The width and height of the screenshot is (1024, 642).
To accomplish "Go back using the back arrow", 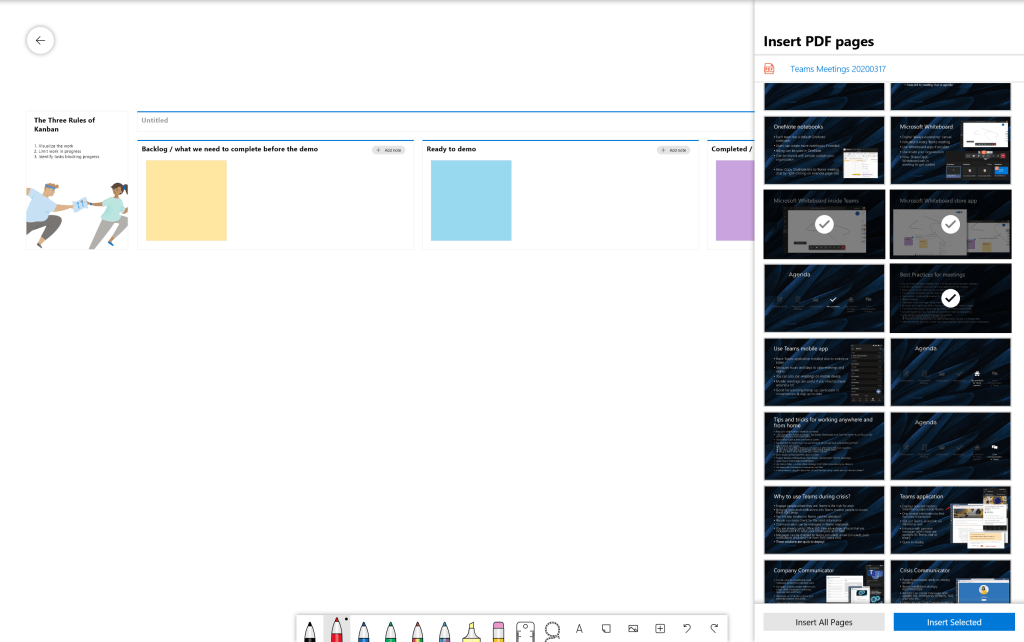I will pyautogui.click(x=40, y=40).
